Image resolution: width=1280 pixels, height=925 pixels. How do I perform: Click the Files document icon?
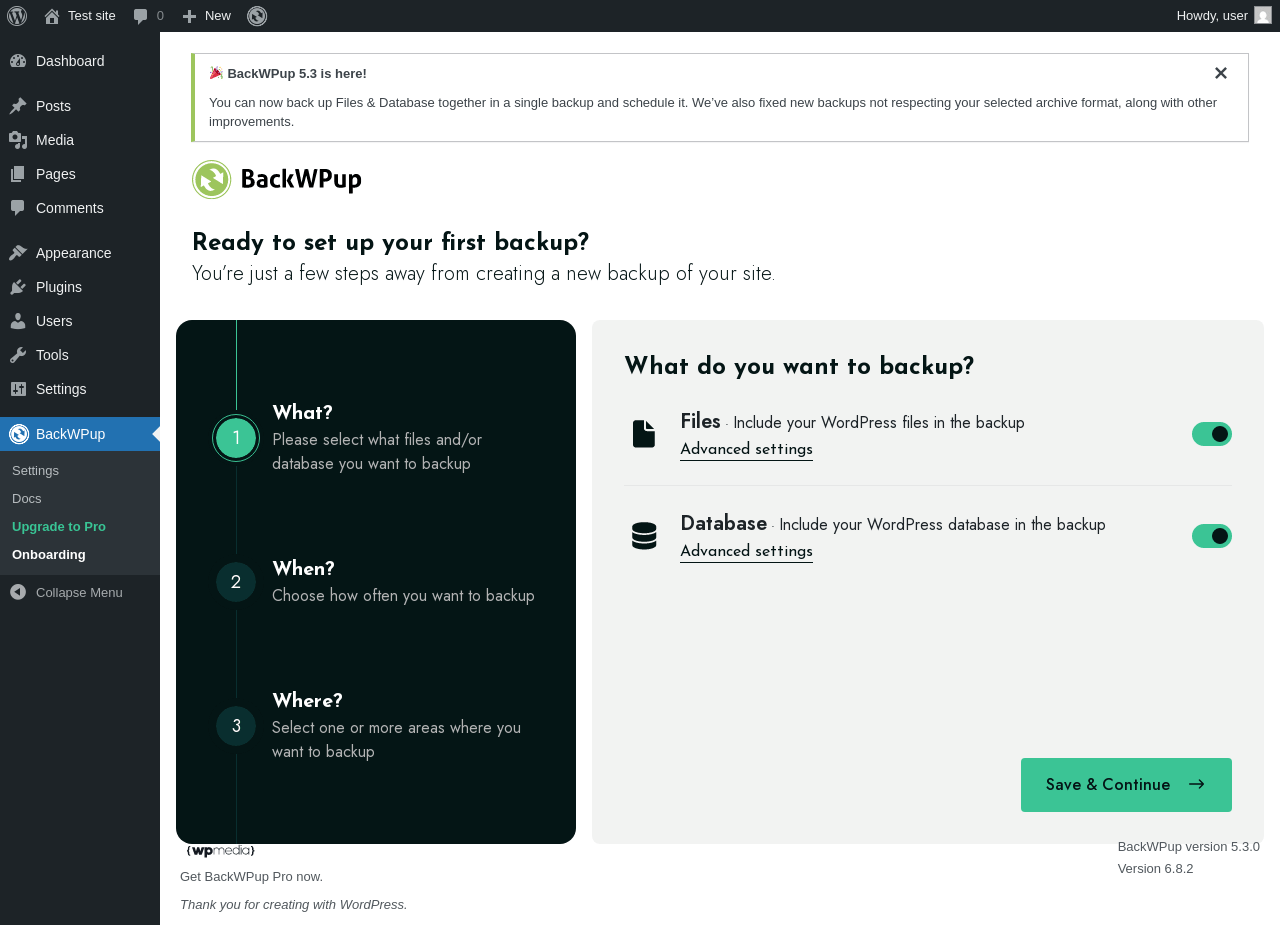coord(644,434)
